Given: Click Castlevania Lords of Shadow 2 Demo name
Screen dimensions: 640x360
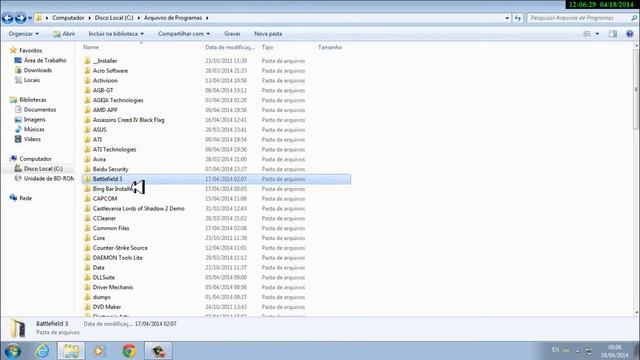Looking at the screenshot, I should 138,209.
